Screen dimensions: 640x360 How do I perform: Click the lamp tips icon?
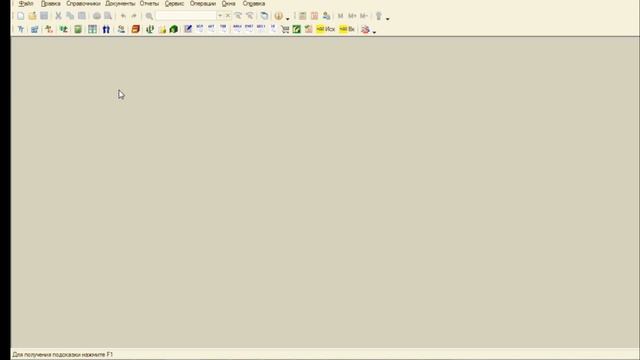(379, 16)
